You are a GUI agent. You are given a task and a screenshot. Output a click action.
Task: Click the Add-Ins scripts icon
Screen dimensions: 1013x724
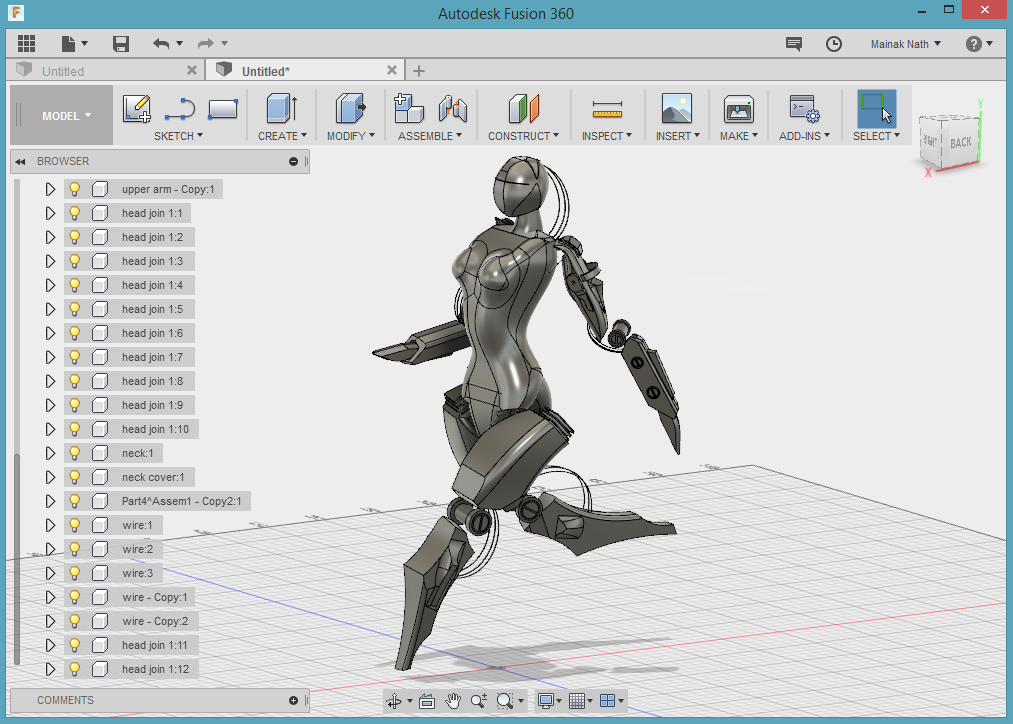(x=804, y=109)
